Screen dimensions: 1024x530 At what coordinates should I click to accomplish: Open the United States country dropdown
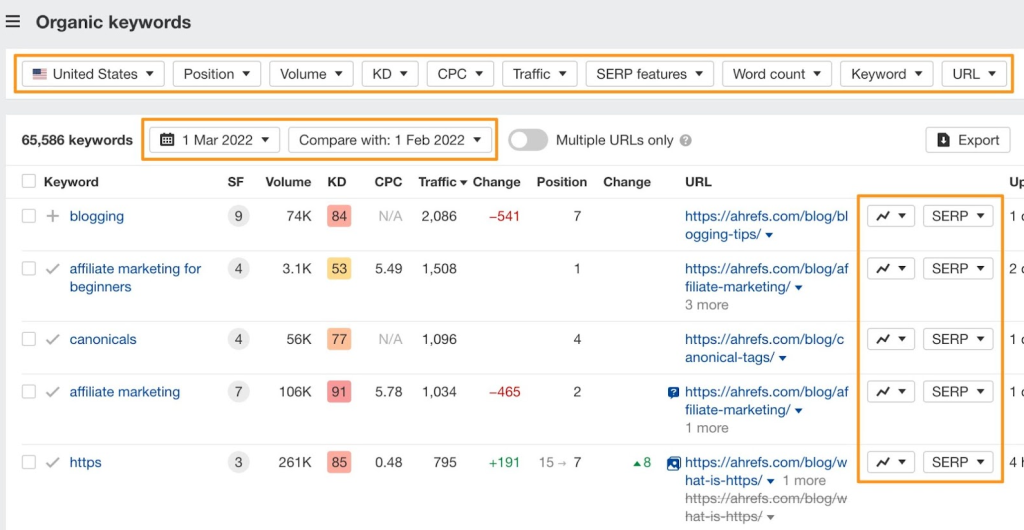click(94, 74)
